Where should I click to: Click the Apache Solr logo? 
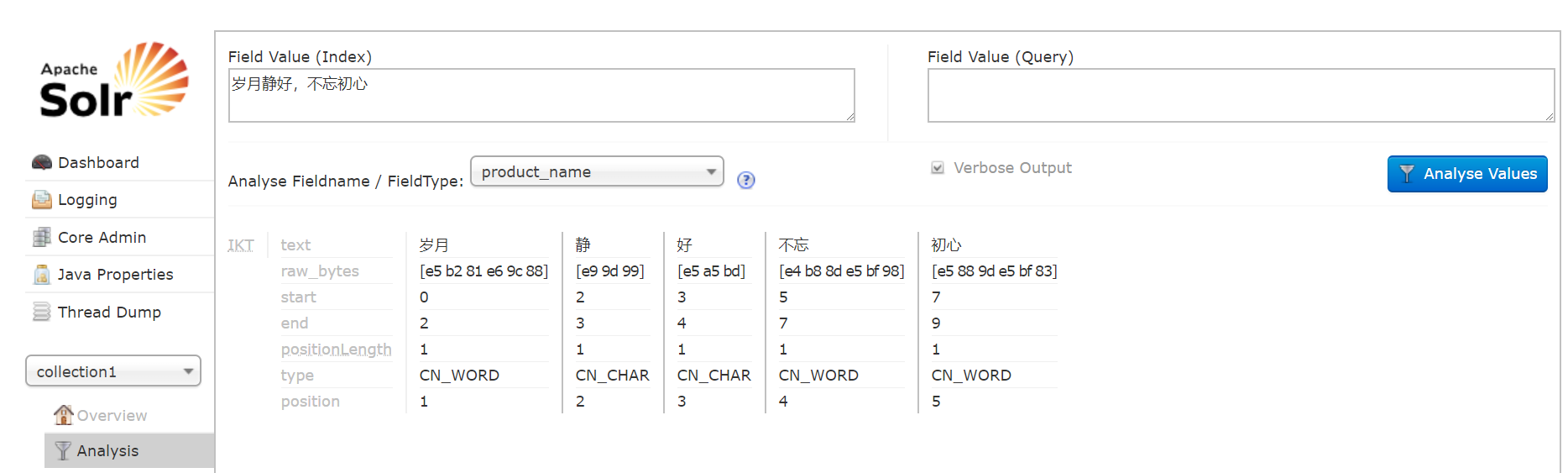tap(114, 80)
